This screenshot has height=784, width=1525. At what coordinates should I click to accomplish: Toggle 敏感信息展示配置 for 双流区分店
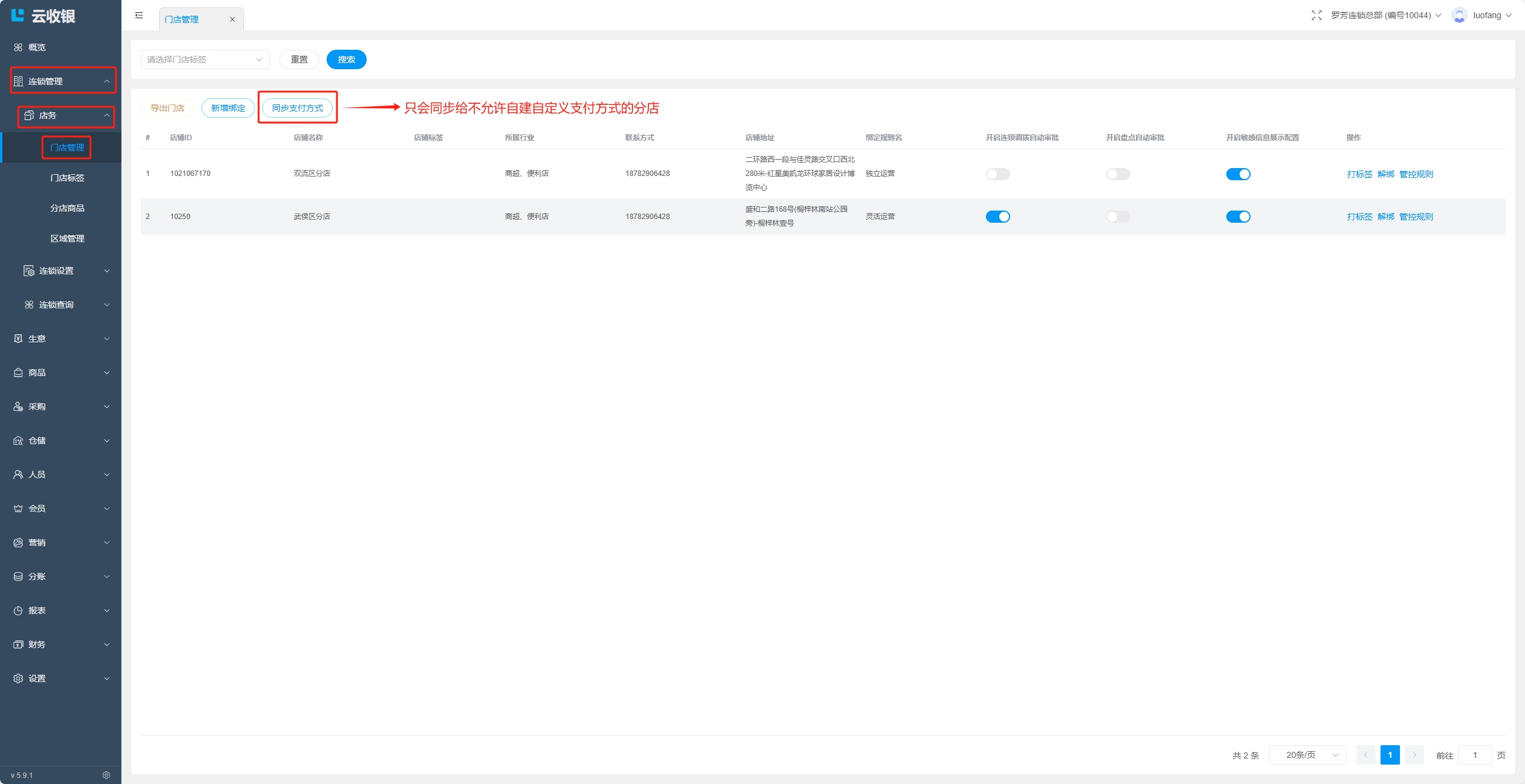coord(1238,174)
